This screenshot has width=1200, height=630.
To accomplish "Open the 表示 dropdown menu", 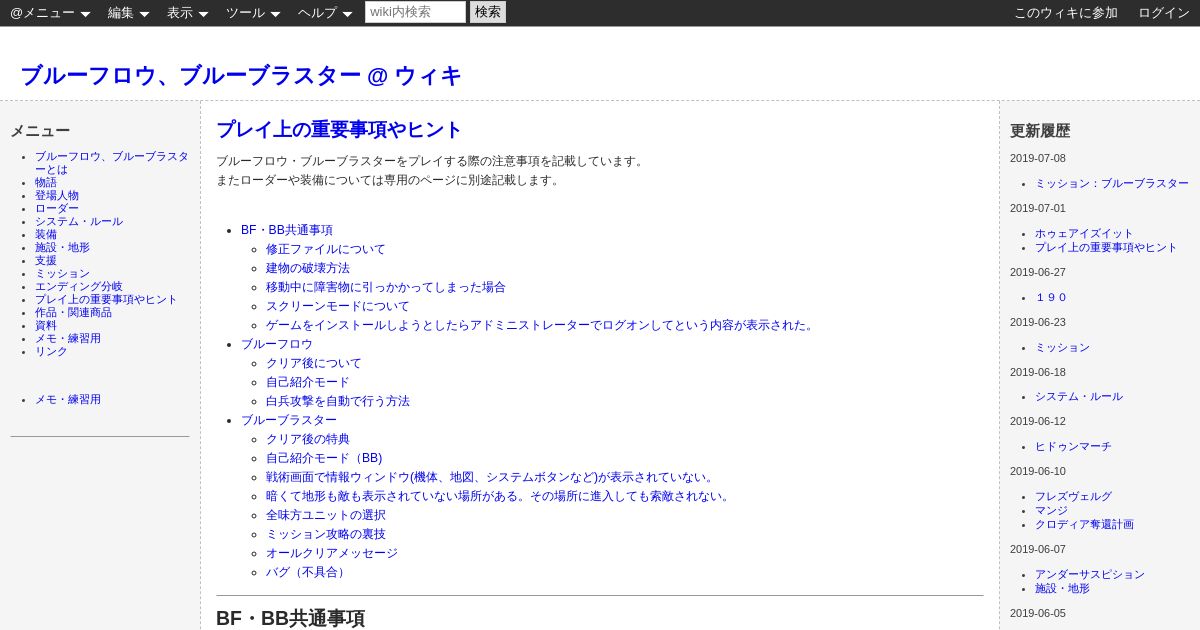I will tap(187, 13).
